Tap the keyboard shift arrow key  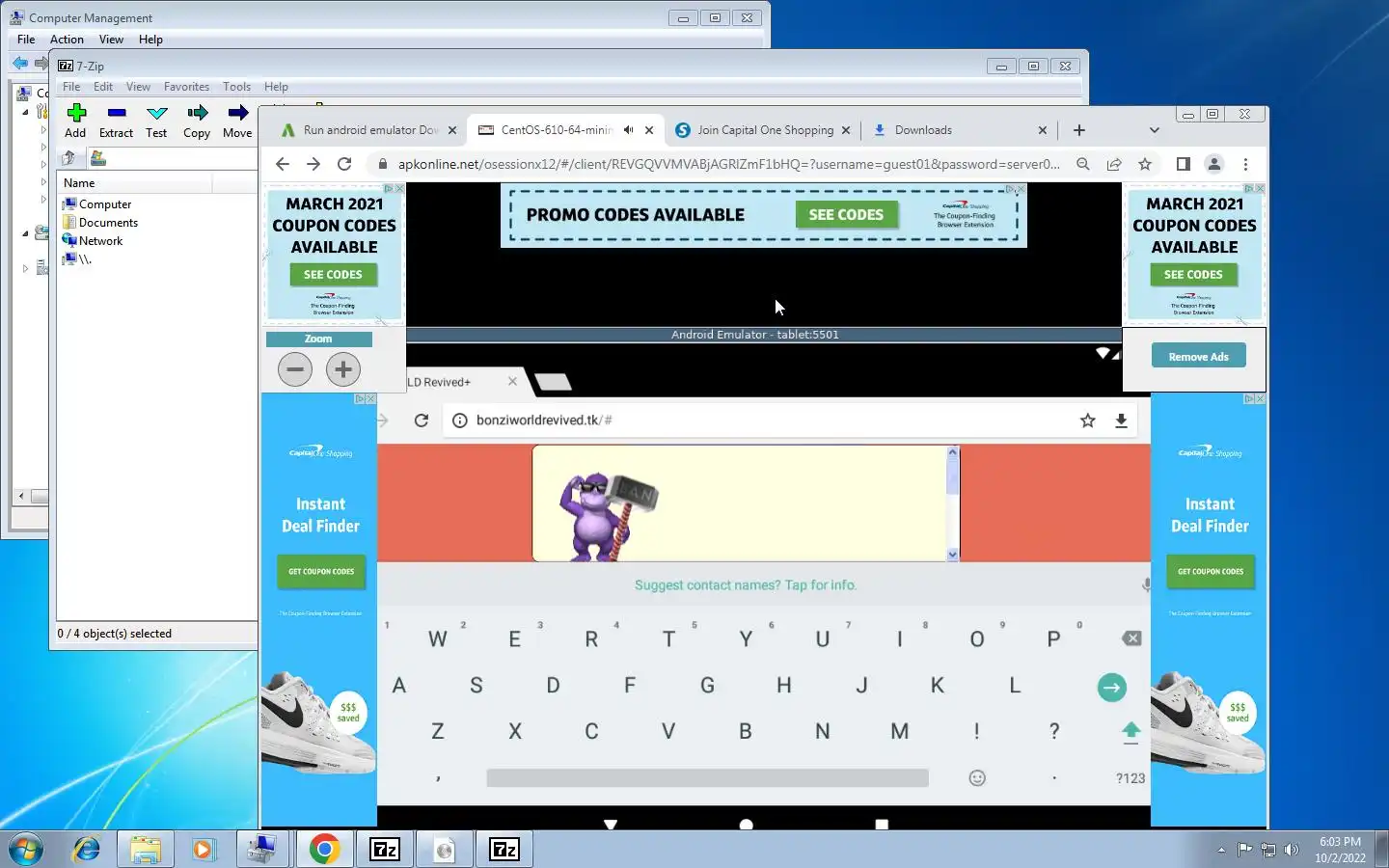pos(1131,732)
